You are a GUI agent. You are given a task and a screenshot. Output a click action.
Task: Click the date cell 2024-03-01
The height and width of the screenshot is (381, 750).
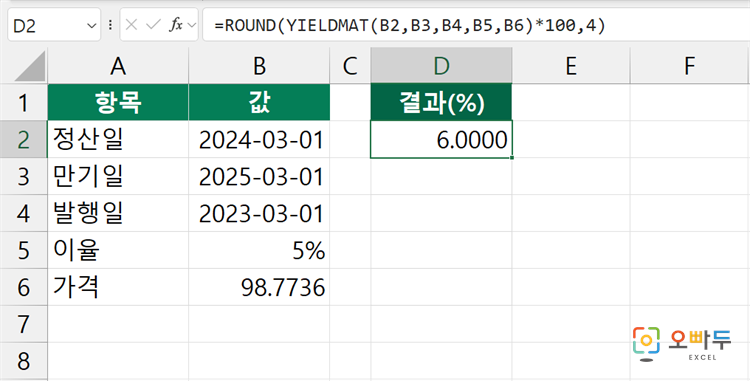(x=259, y=140)
